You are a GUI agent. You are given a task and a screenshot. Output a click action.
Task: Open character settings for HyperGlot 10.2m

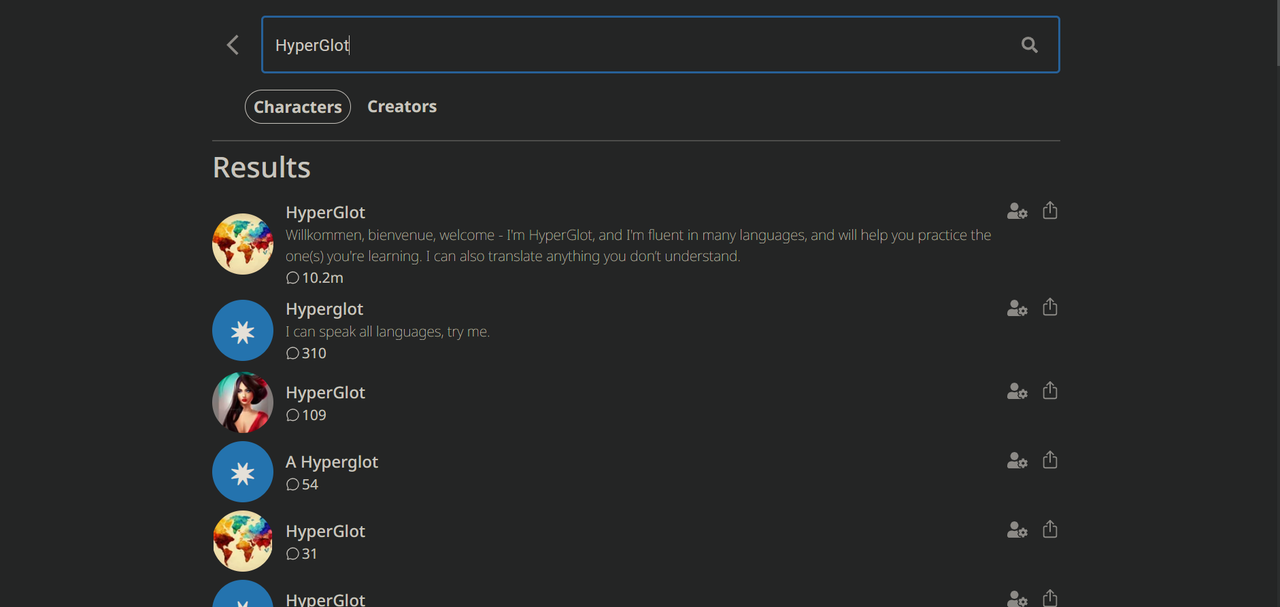(x=1017, y=211)
